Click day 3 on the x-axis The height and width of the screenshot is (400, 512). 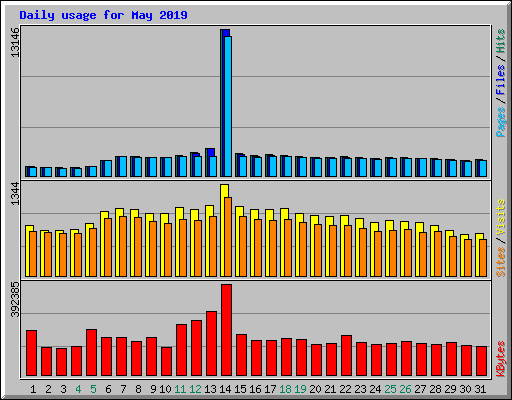pyautogui.click(x=63, y=389)
